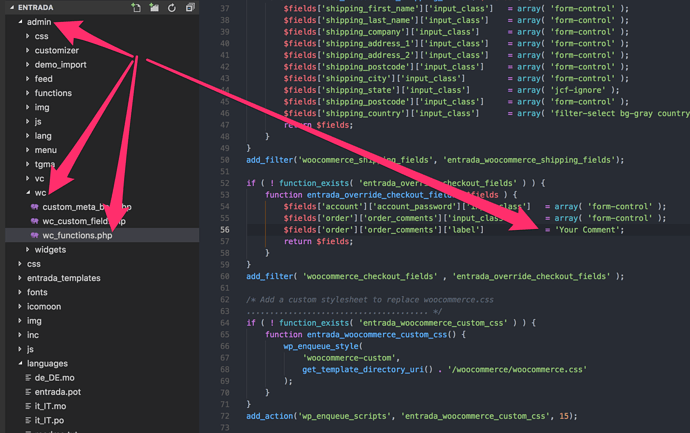This screenshot has height=433, width=690.
Task: Click 'add_action' on line 72
Action: click(269, 416)
